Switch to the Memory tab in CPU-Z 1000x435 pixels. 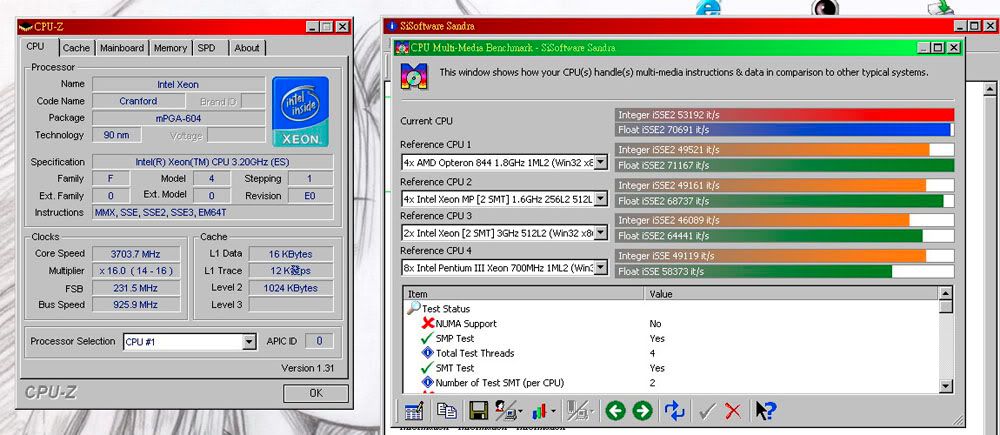pyautogui.click(x=170, y=48)
